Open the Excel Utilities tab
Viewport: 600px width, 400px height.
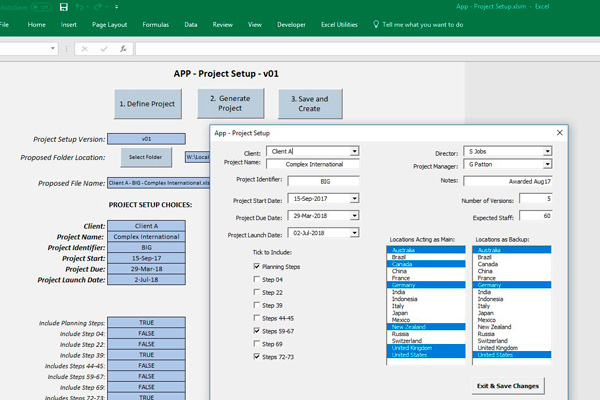[x=339, y=24]
